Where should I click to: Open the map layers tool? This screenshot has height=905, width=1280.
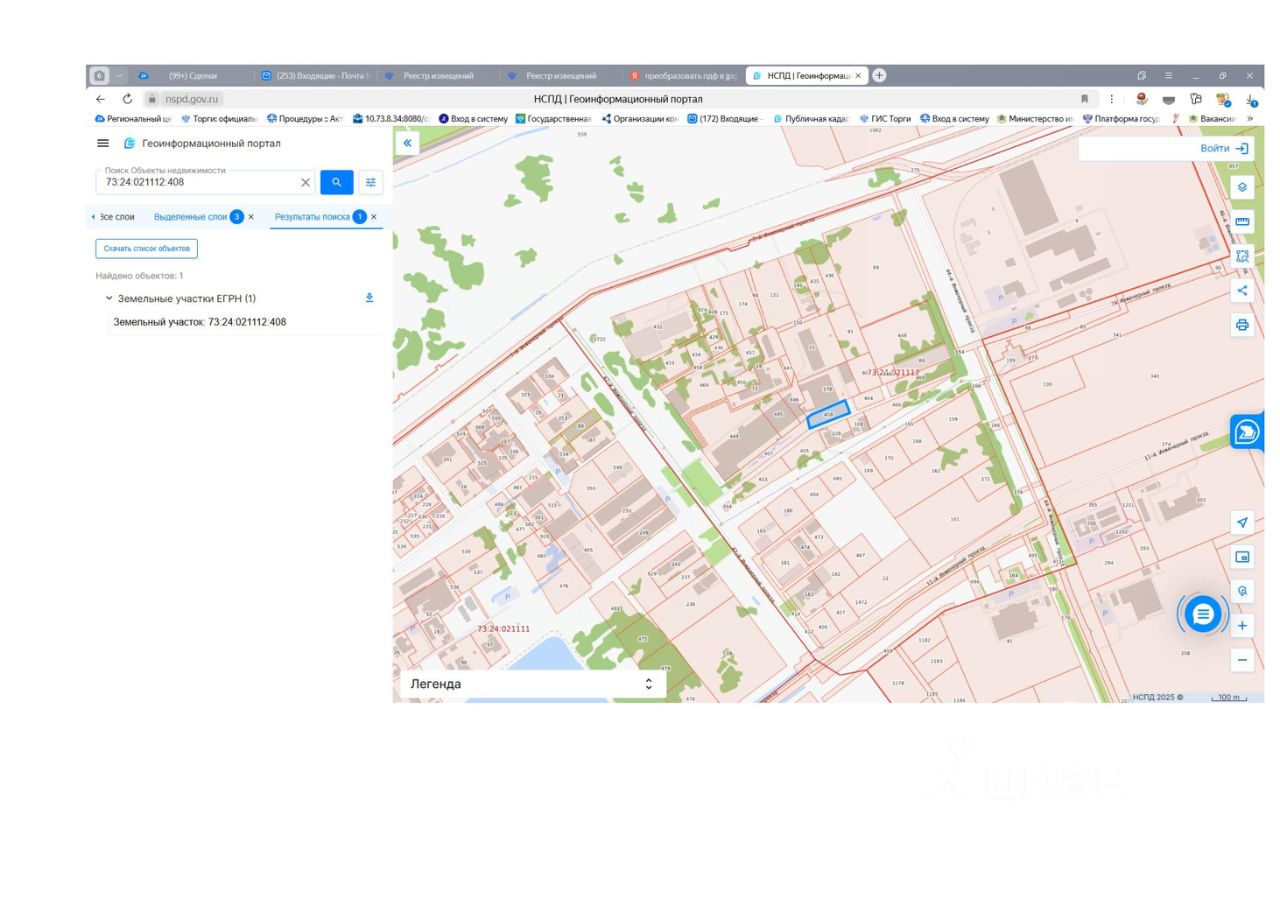click(x=1242, y=187)
